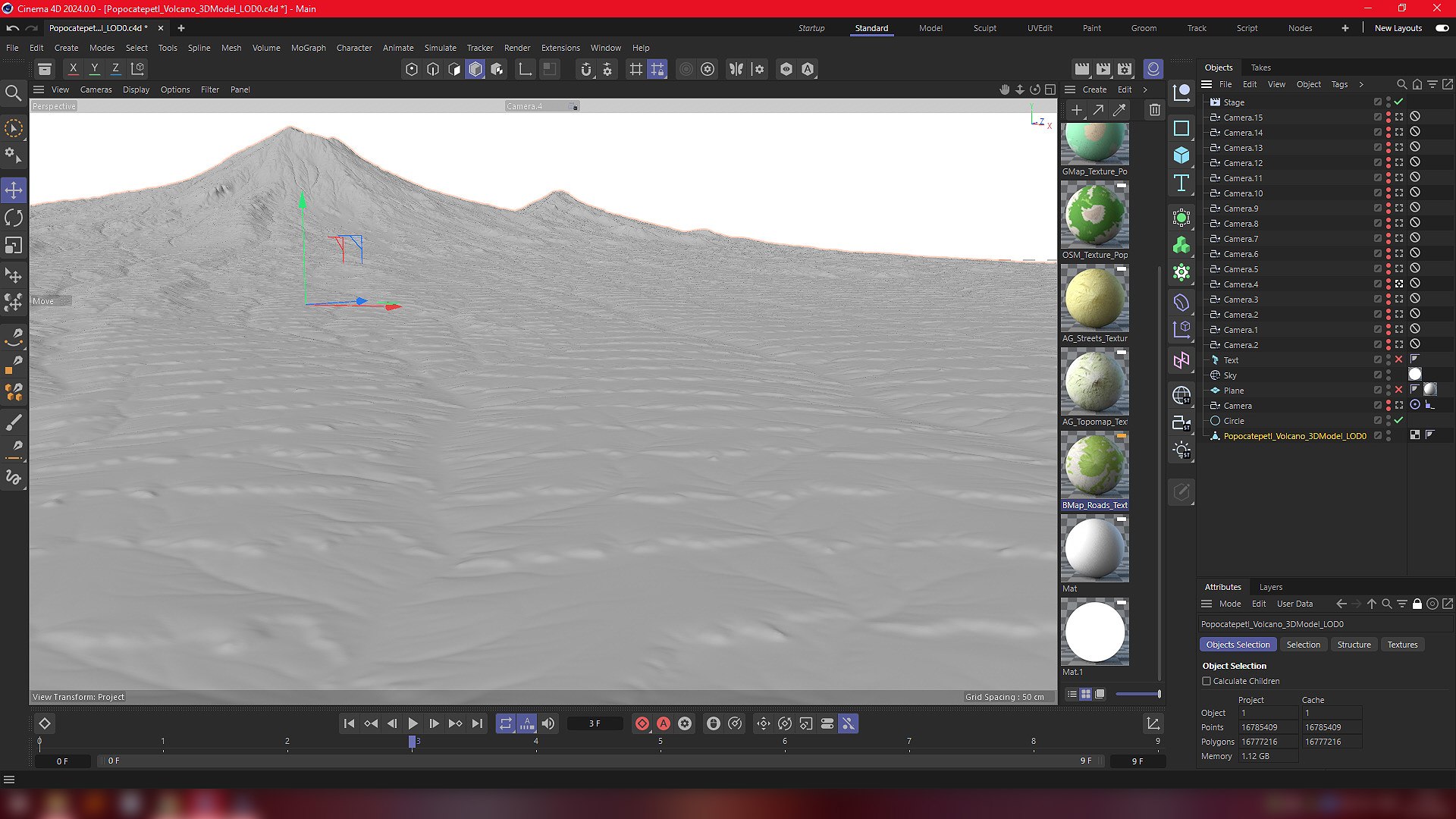Toggle Text object enable X mark

tap(1399, 359)
